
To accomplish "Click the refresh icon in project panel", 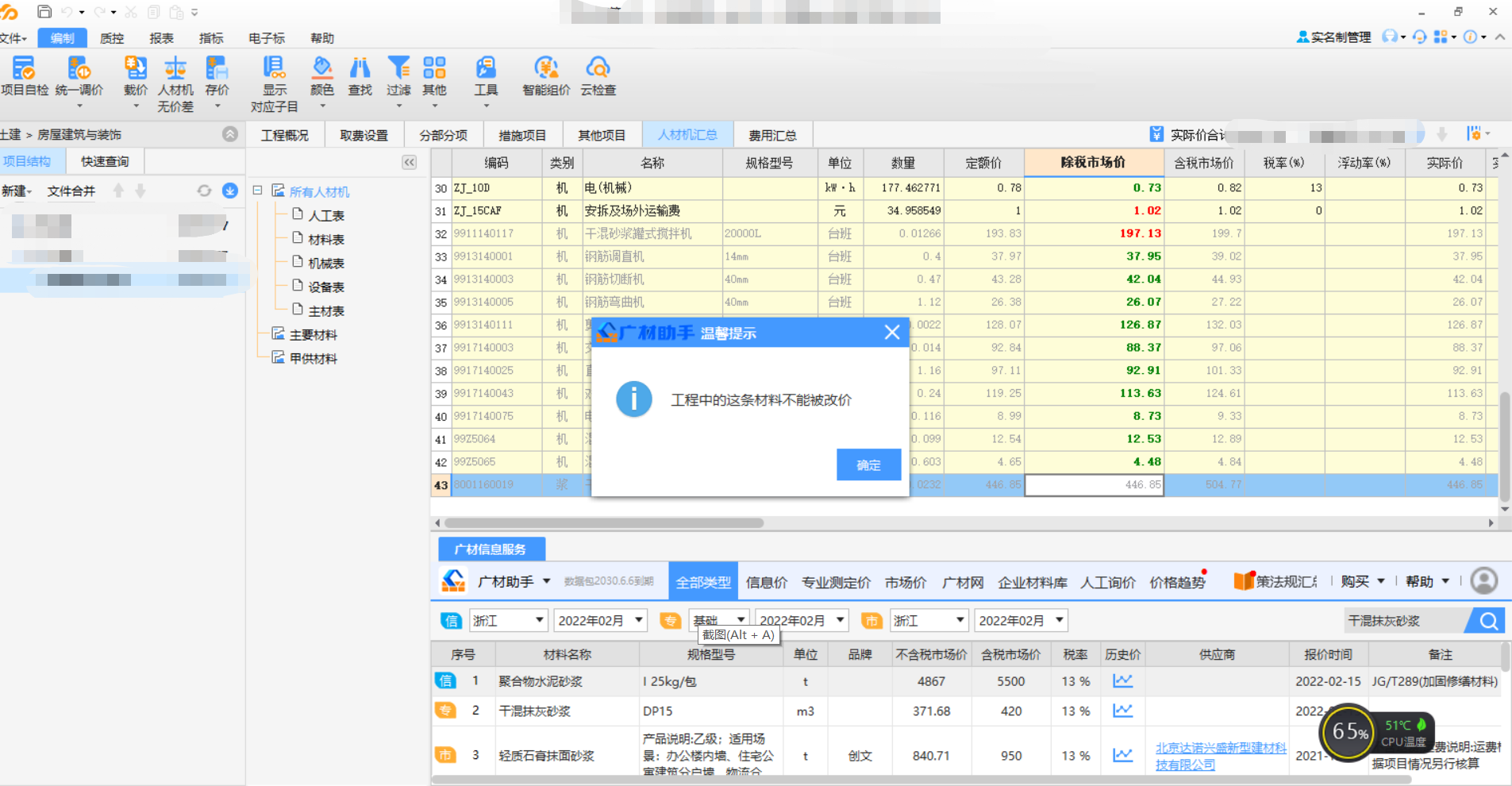I will (x=204, y=191).
